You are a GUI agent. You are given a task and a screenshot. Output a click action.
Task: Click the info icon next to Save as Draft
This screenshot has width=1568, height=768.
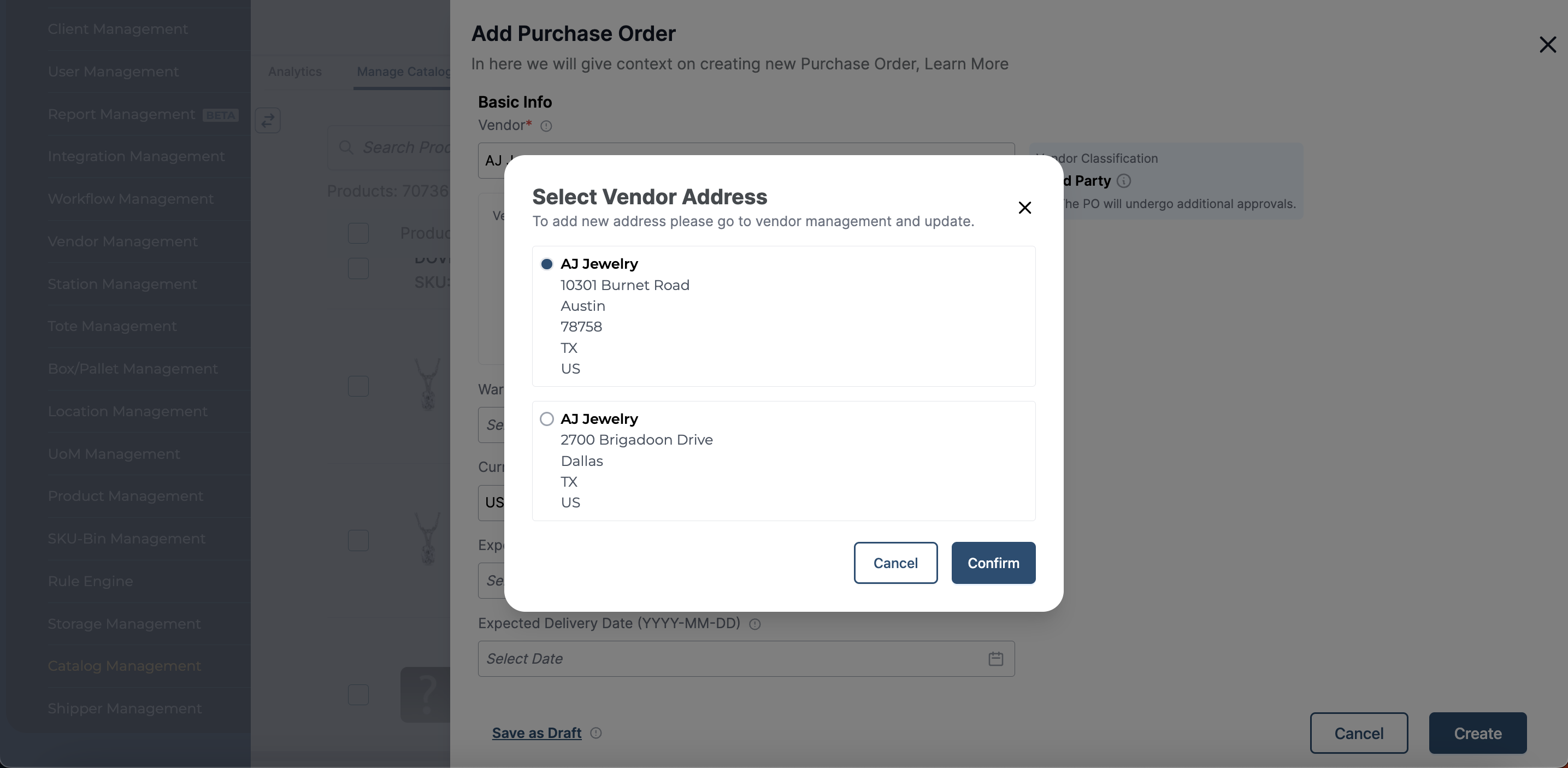[596, 732]
